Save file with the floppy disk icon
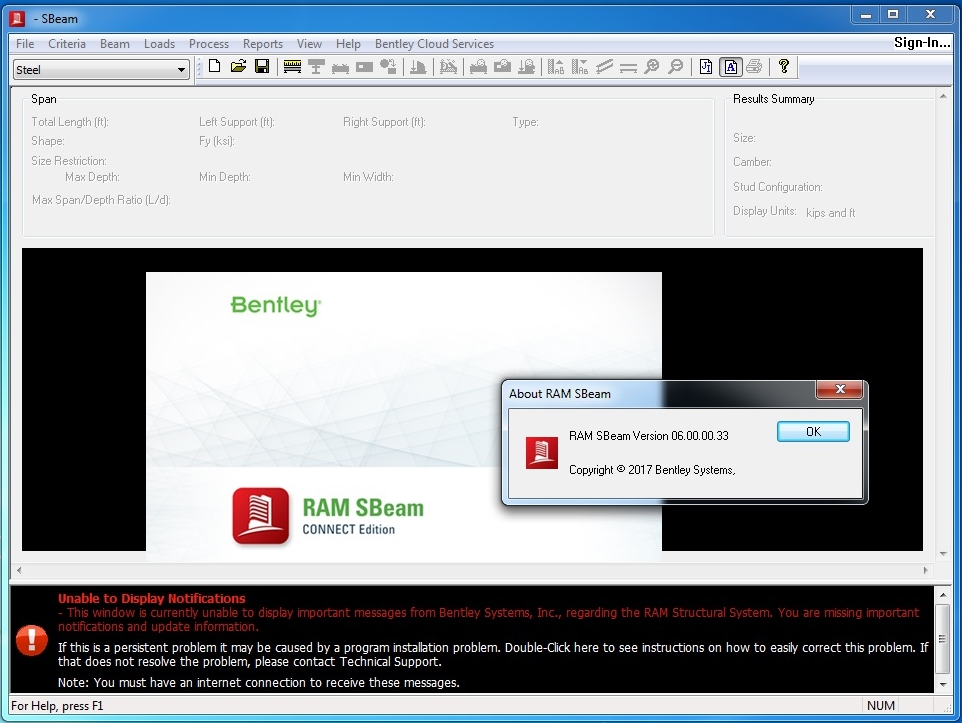This screenshot has height=723, width=962. pos(262,66)
